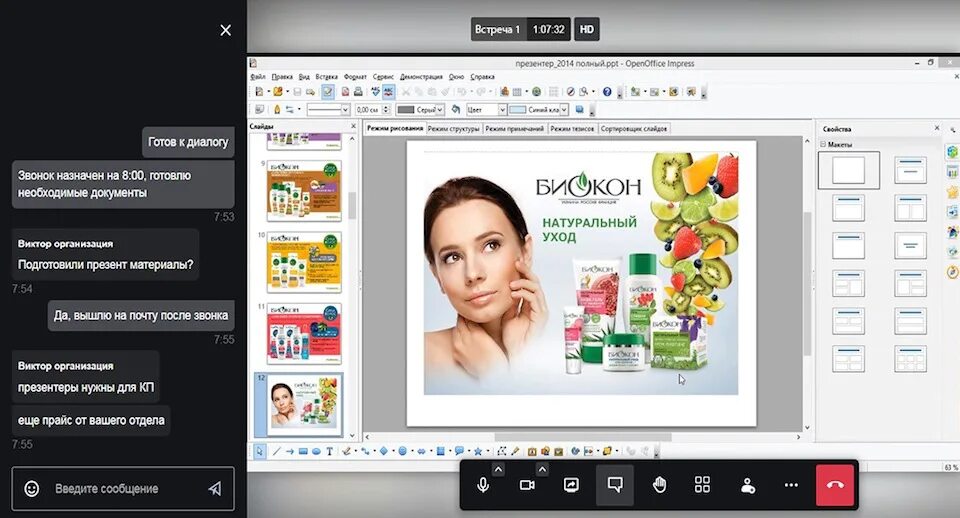The width and height of the screenshot is (960, 518).
Task: Open the Сервис menu
Action: point(383,77)
